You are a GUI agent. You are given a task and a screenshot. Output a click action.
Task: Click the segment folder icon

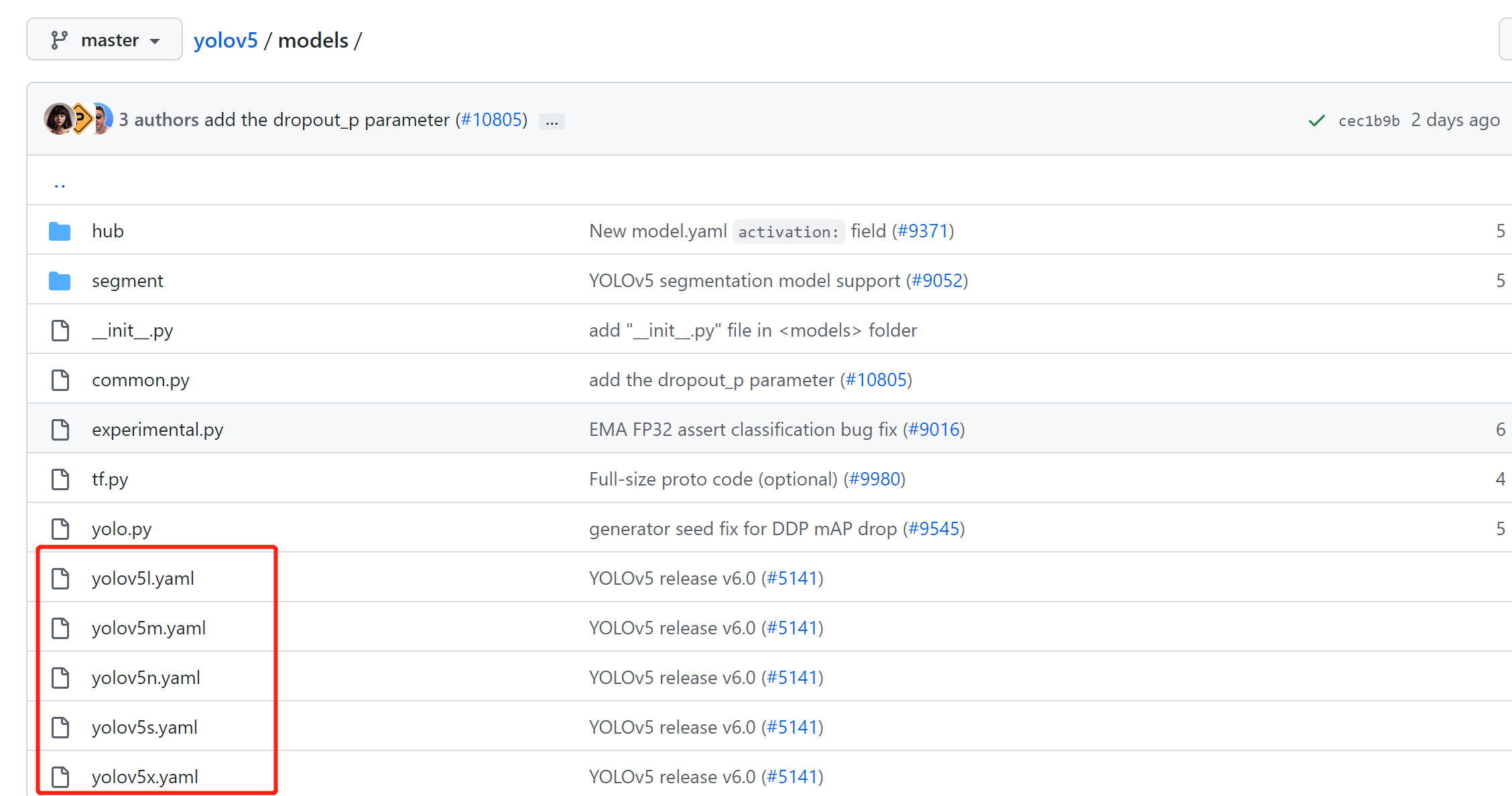(x=60, y=281)
